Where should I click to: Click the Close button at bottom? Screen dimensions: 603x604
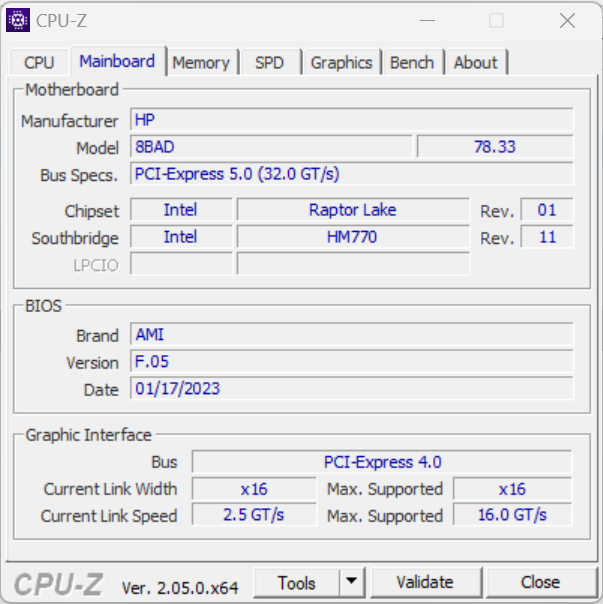tap(540, 582)
